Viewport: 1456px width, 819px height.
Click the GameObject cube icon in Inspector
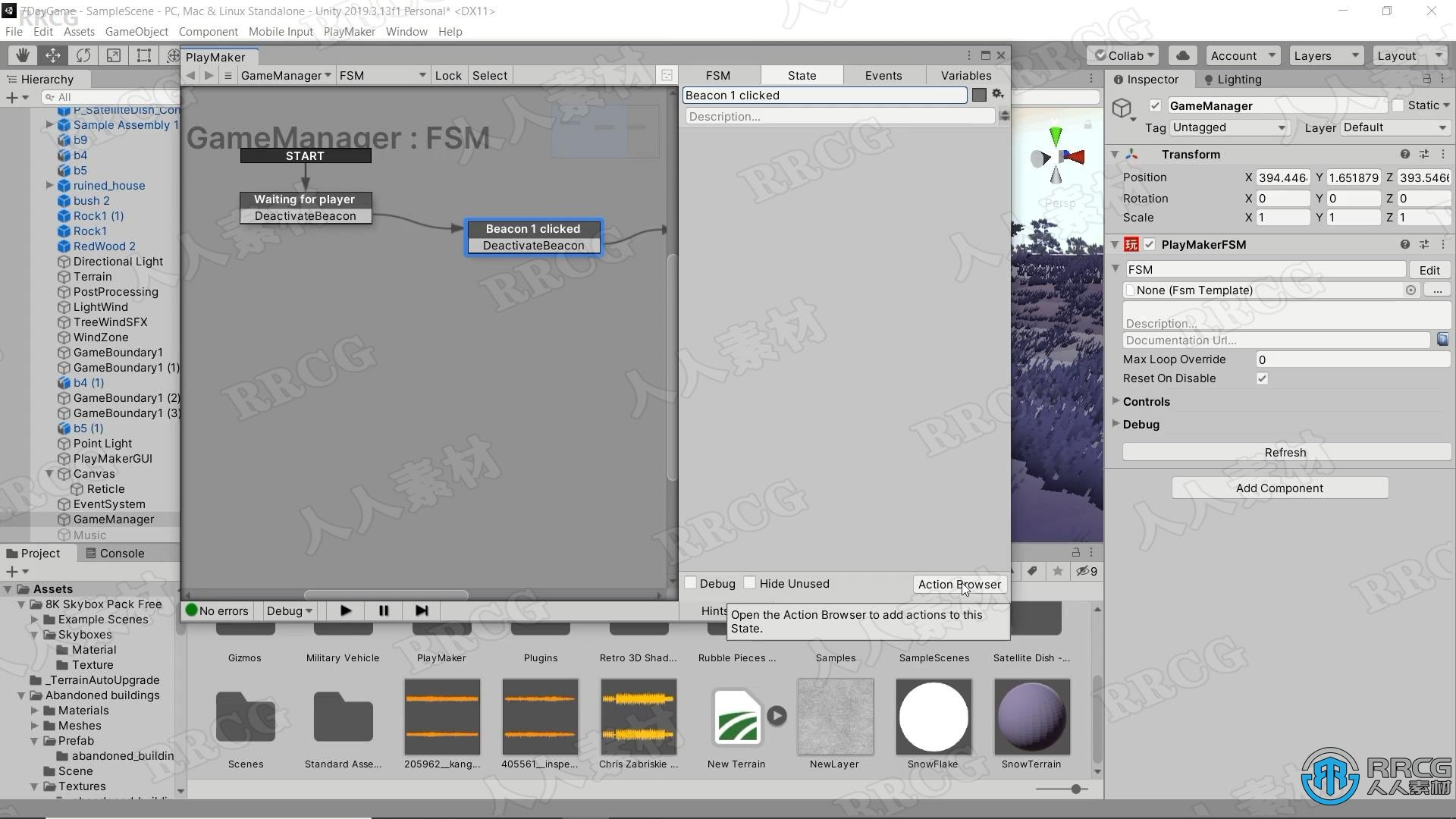click(x=1122, y=108)
